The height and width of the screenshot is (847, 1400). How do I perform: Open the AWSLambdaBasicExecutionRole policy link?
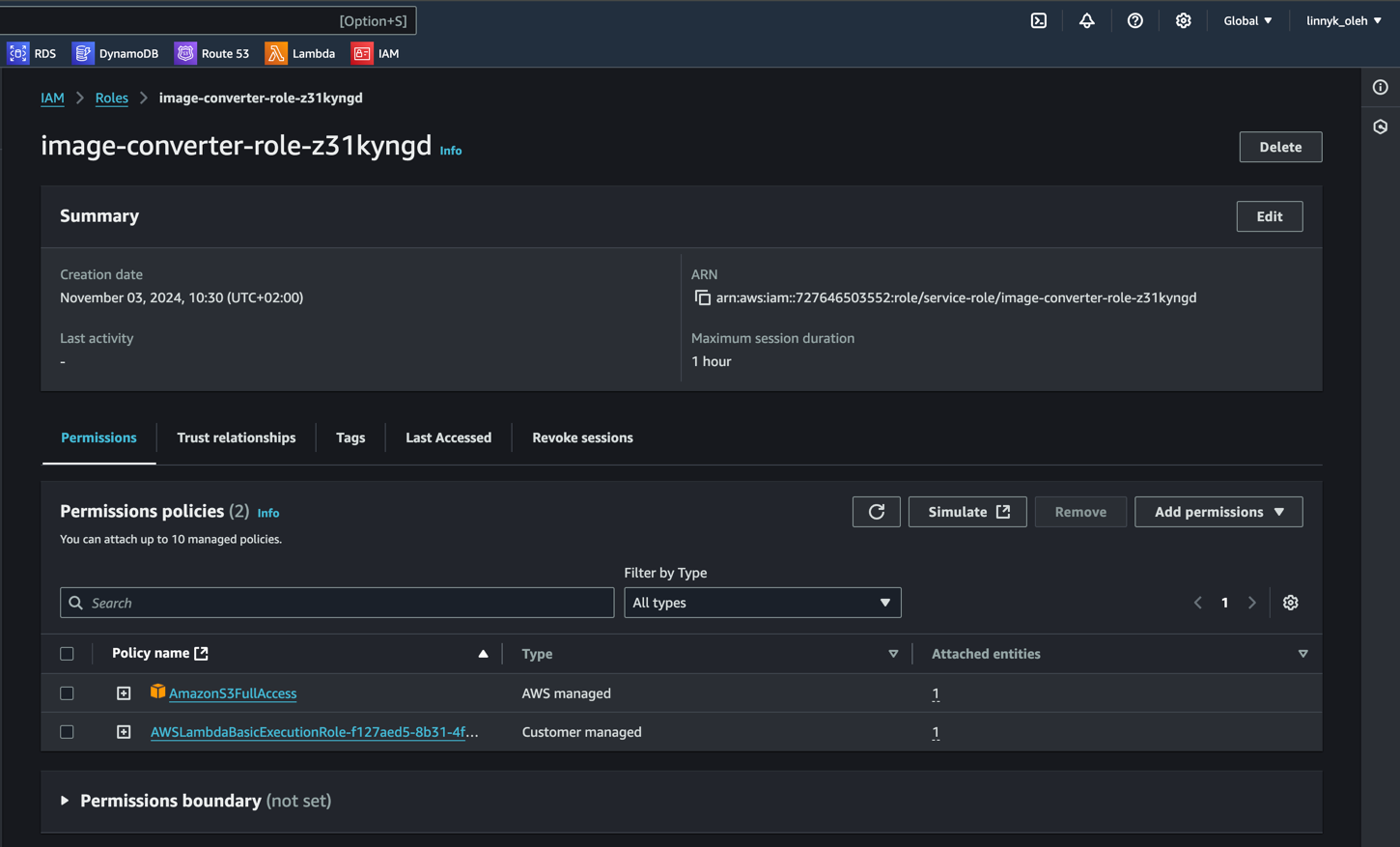tap(315, 732)
